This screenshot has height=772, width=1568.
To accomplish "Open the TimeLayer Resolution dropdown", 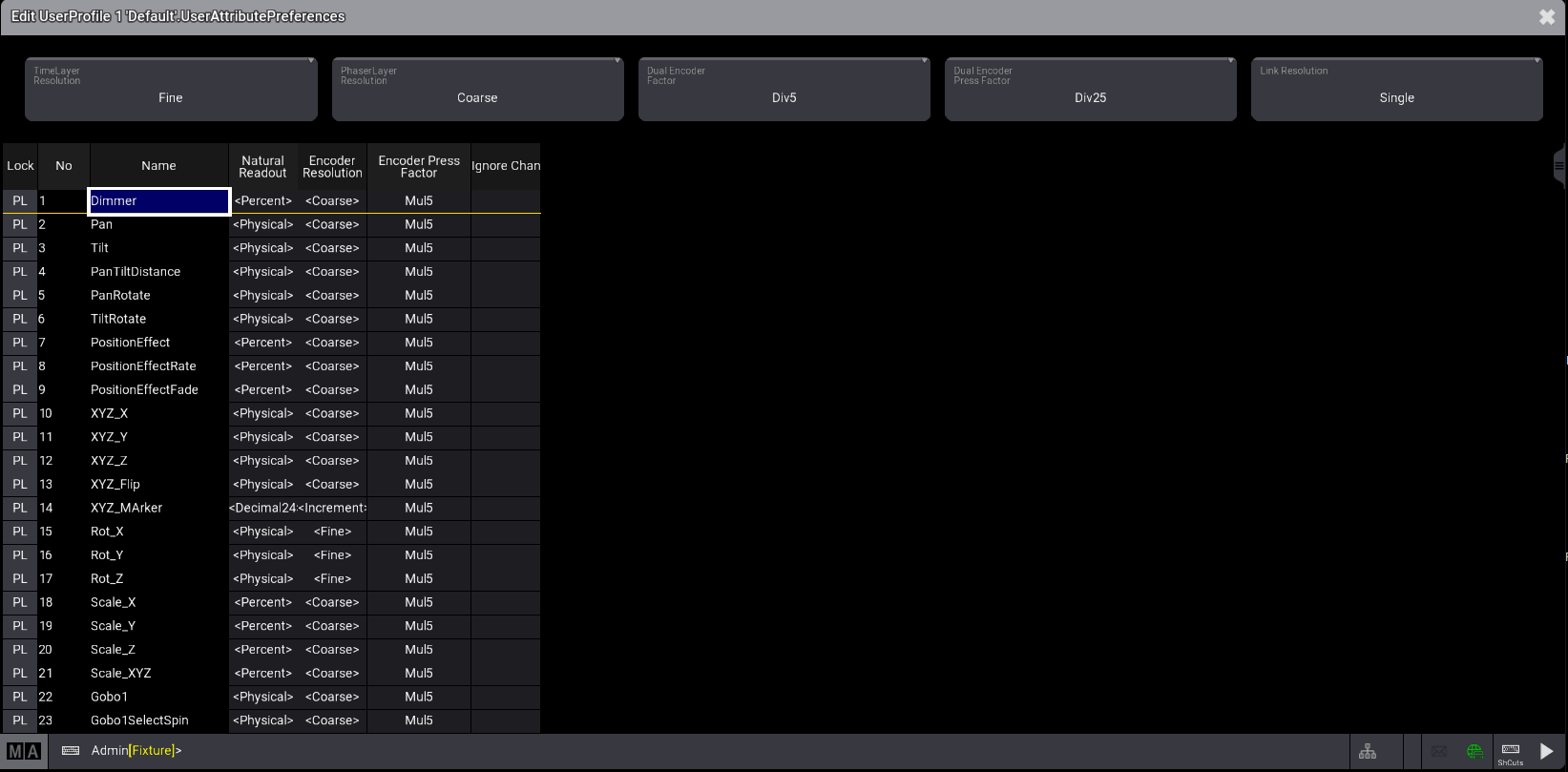I will click(171, 90).
